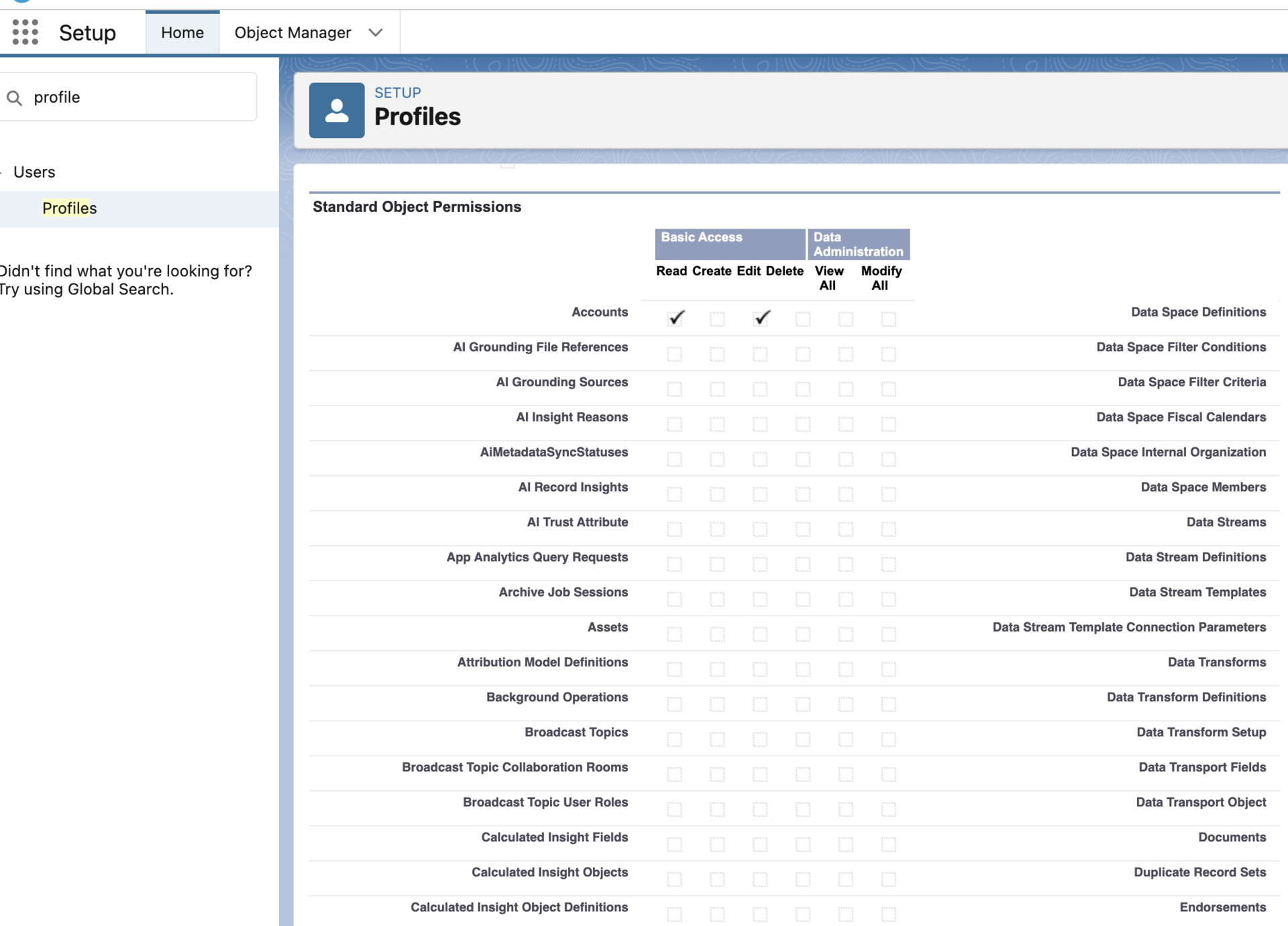Enable Read access for Assets
Viewport: 1288px width, 926px height.
pyautogui.click(x=675, y=634)
